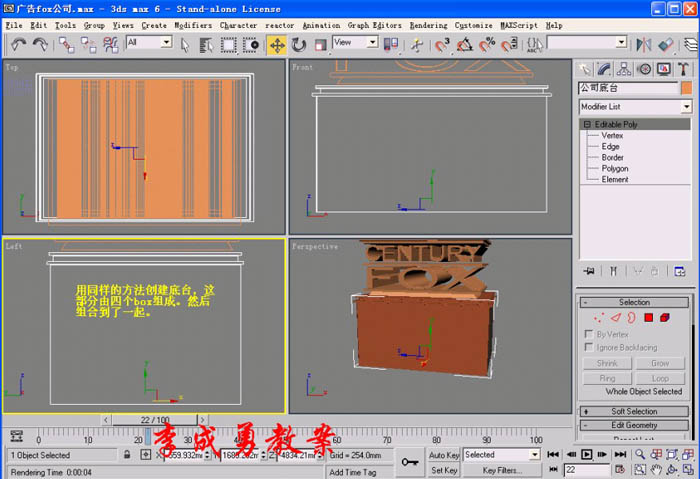The height and width of the screenshot is (479, 700).
Task: Click the Unlink Selection icon
Action: point(88,45)
